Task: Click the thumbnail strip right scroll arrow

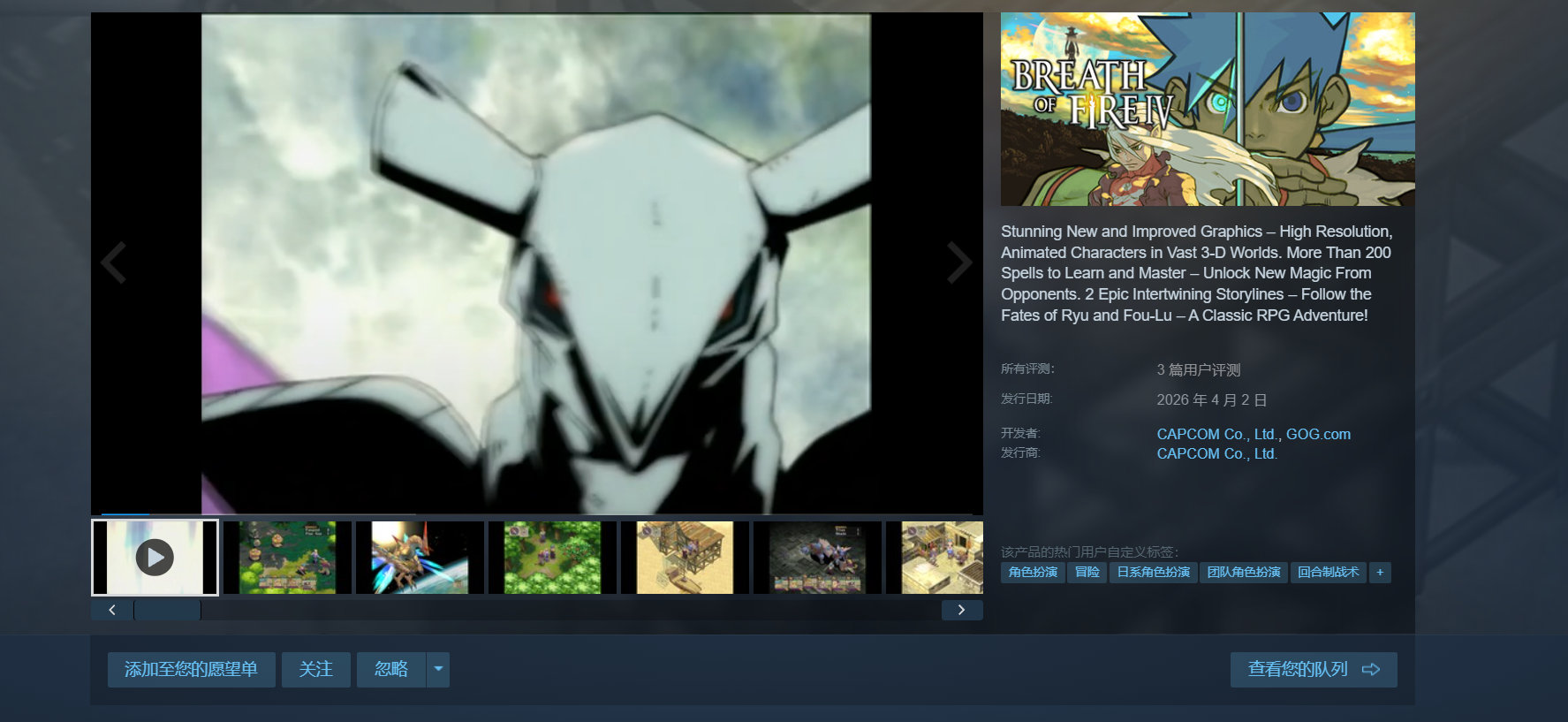Action: pos(962,610)
